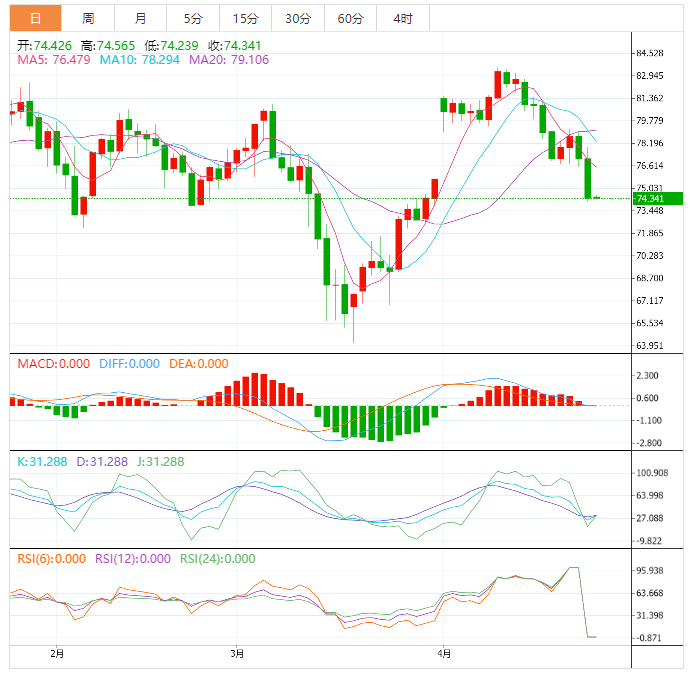Click the green 74.341 current price tag
Screen dimensions: 690x674
coord(650,199)
